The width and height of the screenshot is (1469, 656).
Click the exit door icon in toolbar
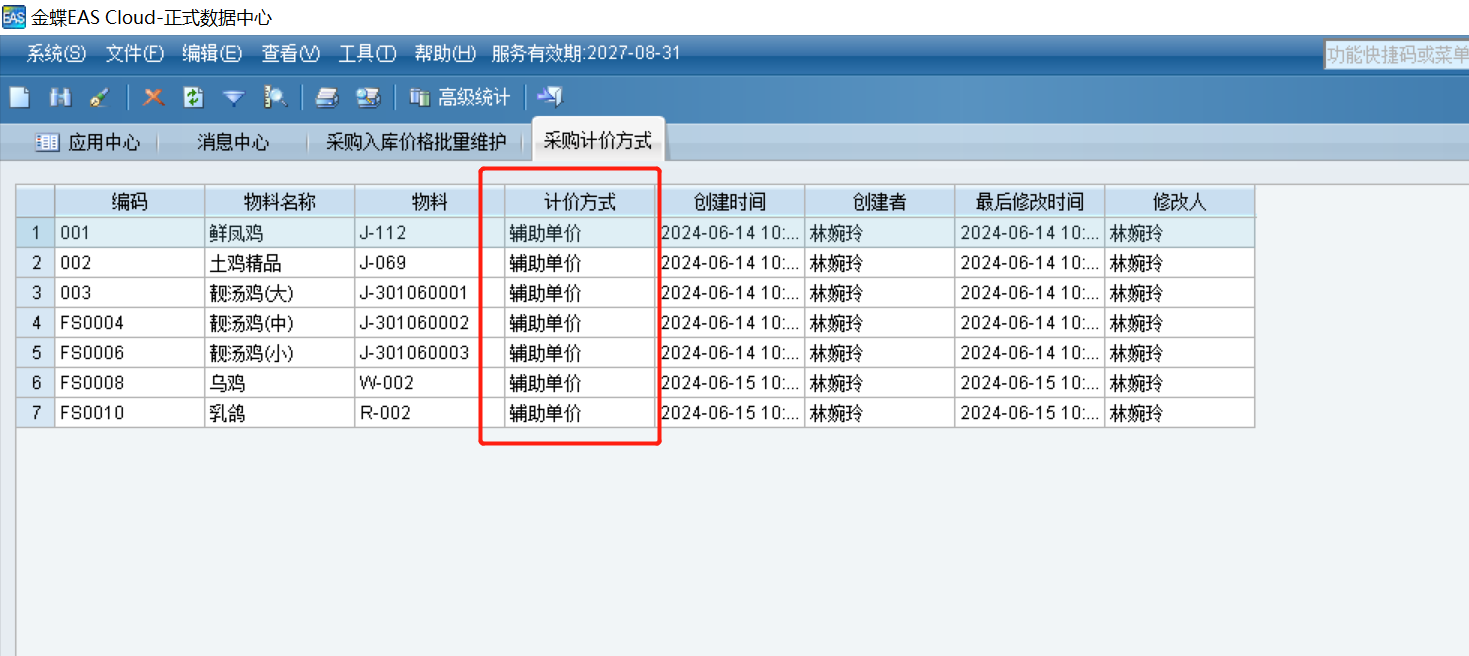(x=549, y=97)
